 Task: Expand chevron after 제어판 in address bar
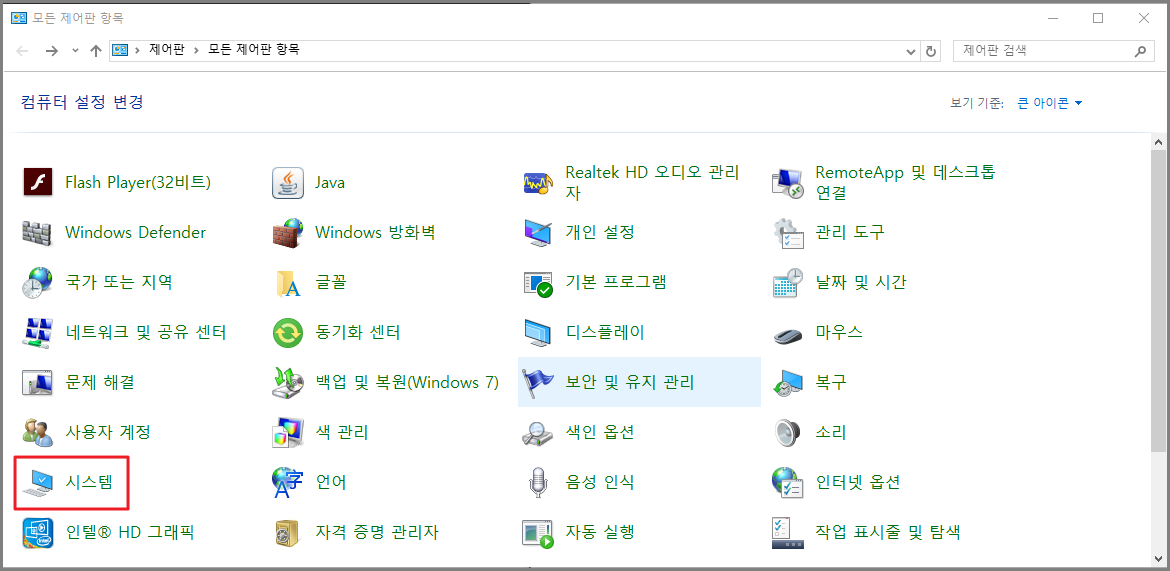(x=197, y=51)
